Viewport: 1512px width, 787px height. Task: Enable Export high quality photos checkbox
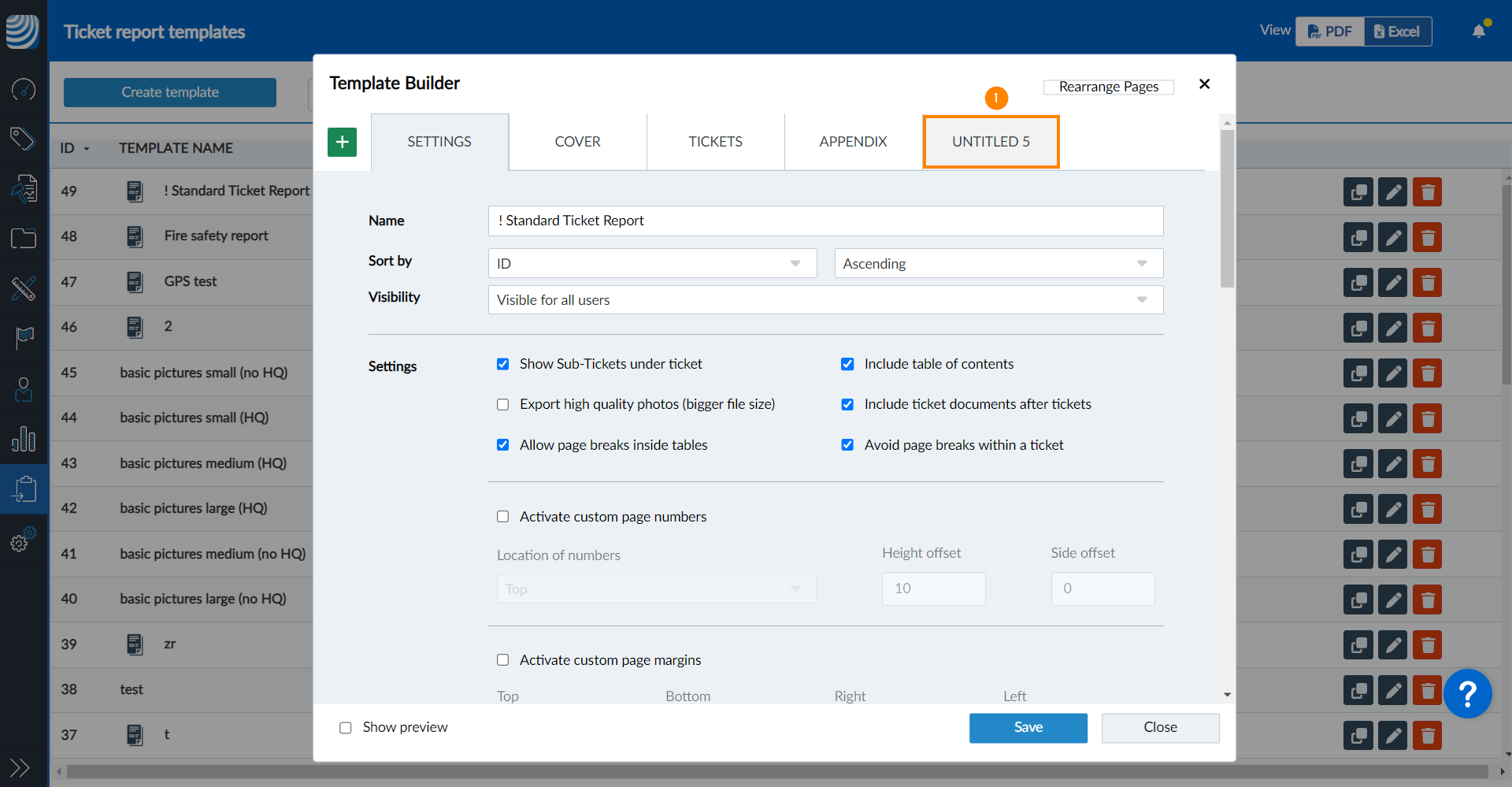coord(503,405)
